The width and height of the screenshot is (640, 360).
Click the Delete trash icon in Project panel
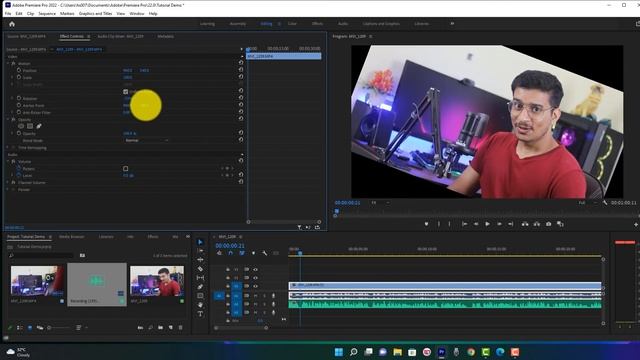pyautogui.click(x=180, y=328)
